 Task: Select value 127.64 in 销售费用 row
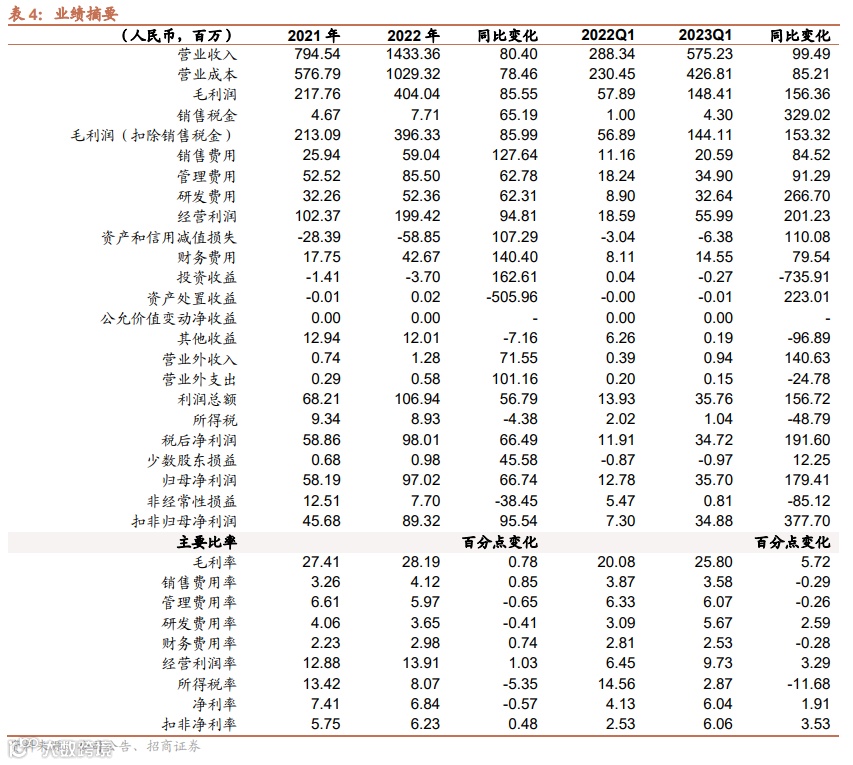pos(515,155)
